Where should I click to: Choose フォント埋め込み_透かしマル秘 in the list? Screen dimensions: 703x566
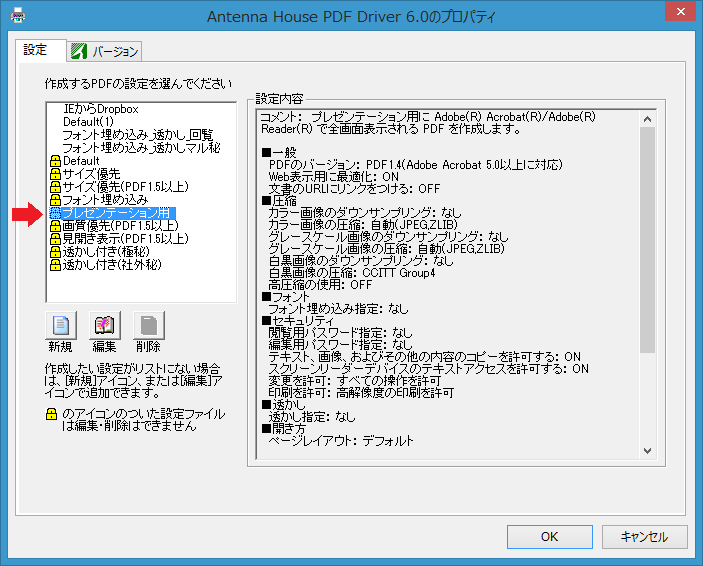[x=141, y=148]
